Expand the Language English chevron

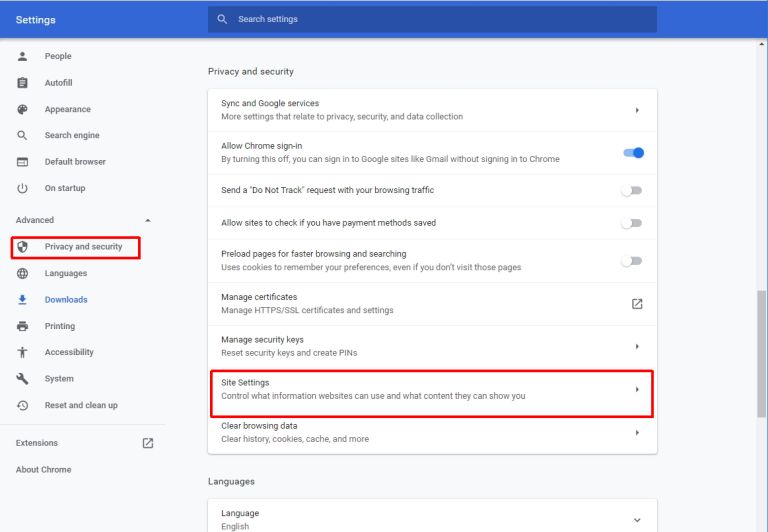point(637,520)
